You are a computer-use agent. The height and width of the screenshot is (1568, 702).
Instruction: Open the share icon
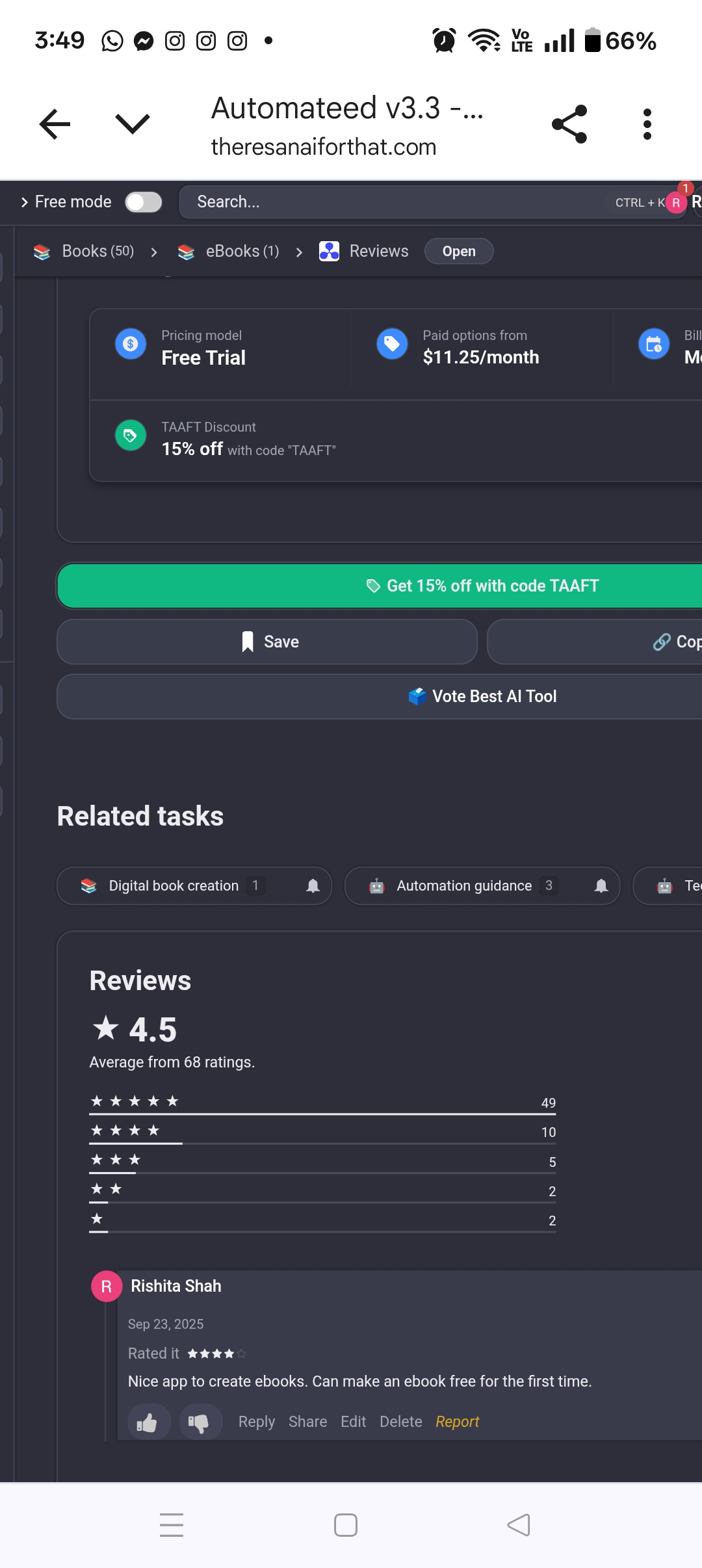click(569, 124)
